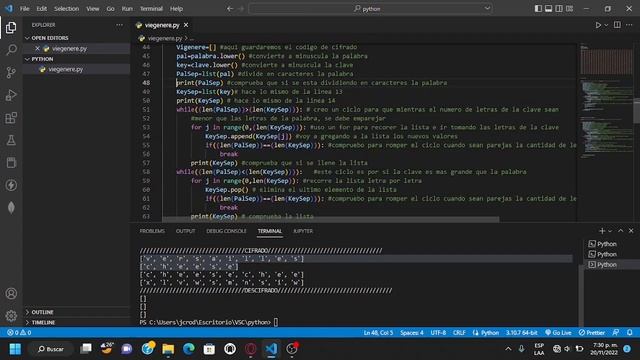The image size is (640, 360).
Task: Click the Prettier status item
Action: [592, 333]
